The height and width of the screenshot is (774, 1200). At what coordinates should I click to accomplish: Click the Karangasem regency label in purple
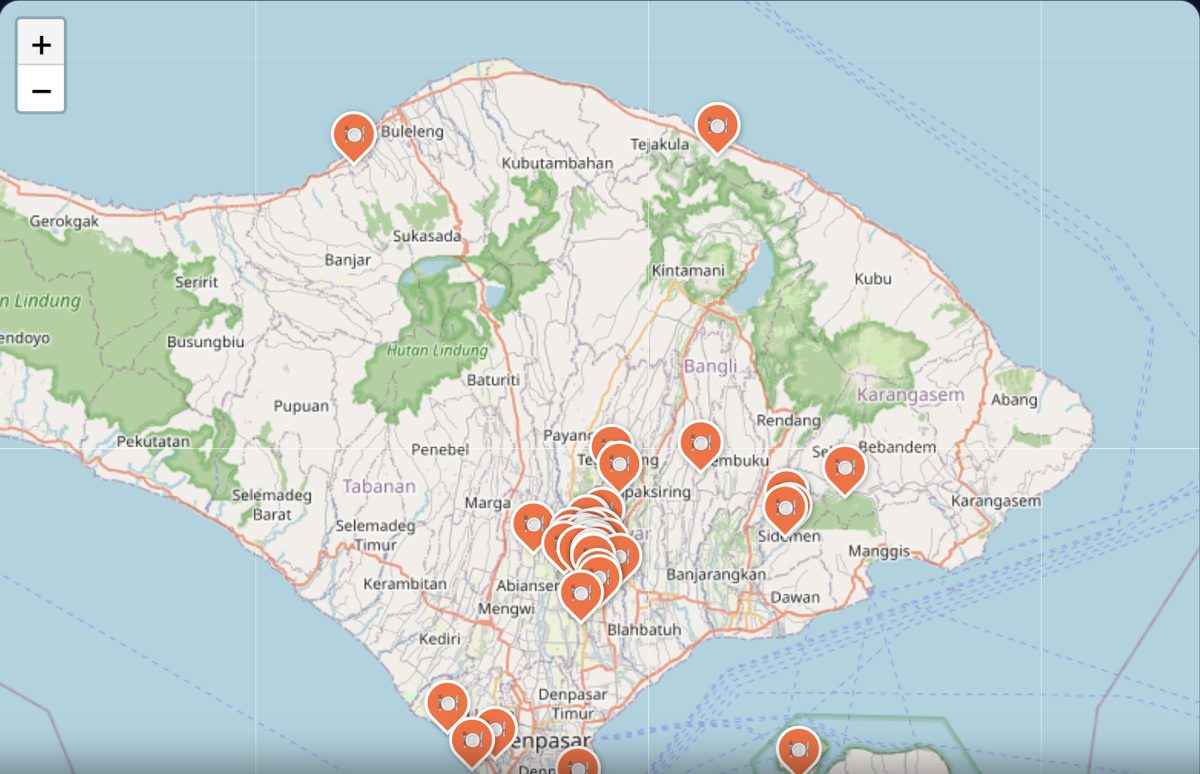[911, 394]
